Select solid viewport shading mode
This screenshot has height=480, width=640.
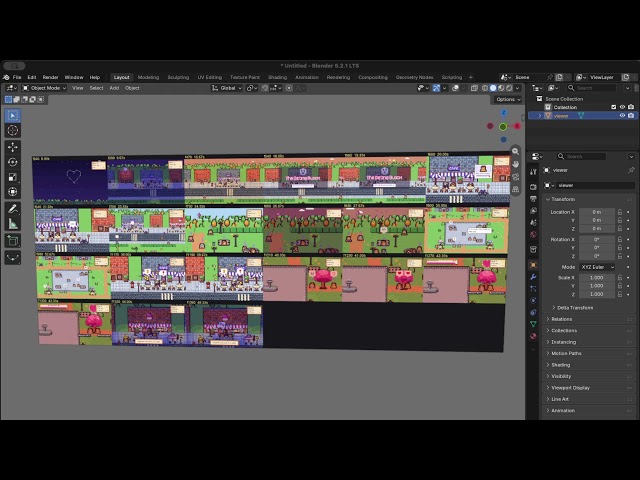click(x=493, y=88)
